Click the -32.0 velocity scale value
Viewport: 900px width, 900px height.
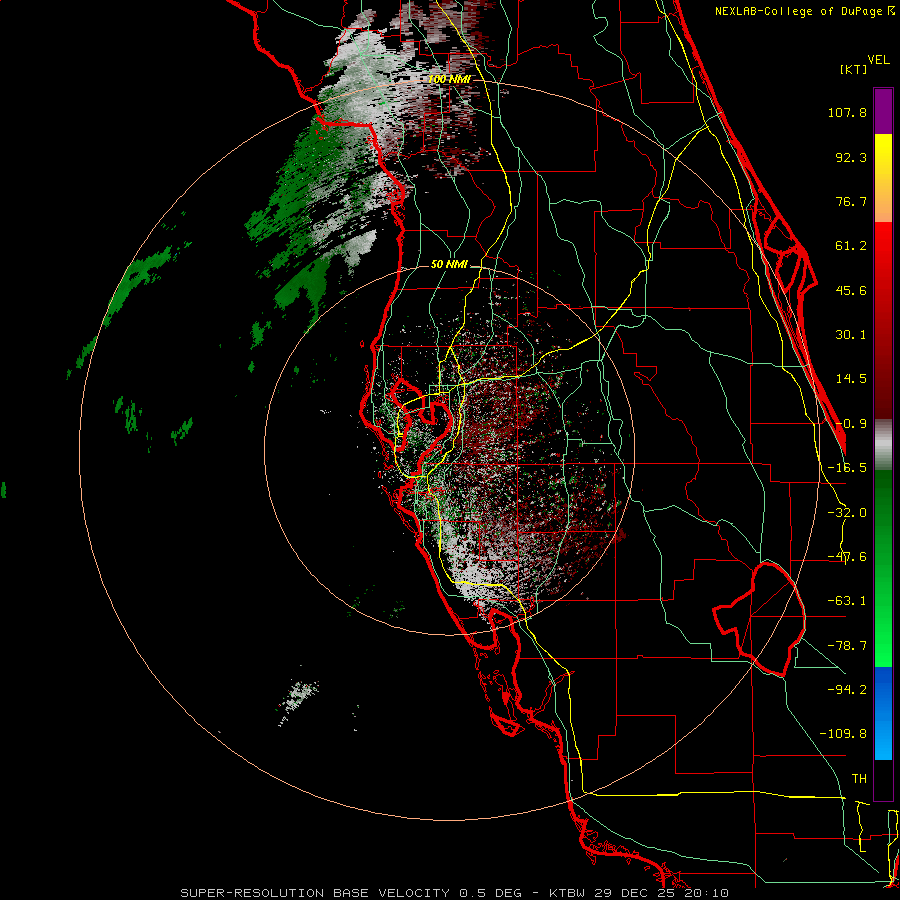coord(847,513)
